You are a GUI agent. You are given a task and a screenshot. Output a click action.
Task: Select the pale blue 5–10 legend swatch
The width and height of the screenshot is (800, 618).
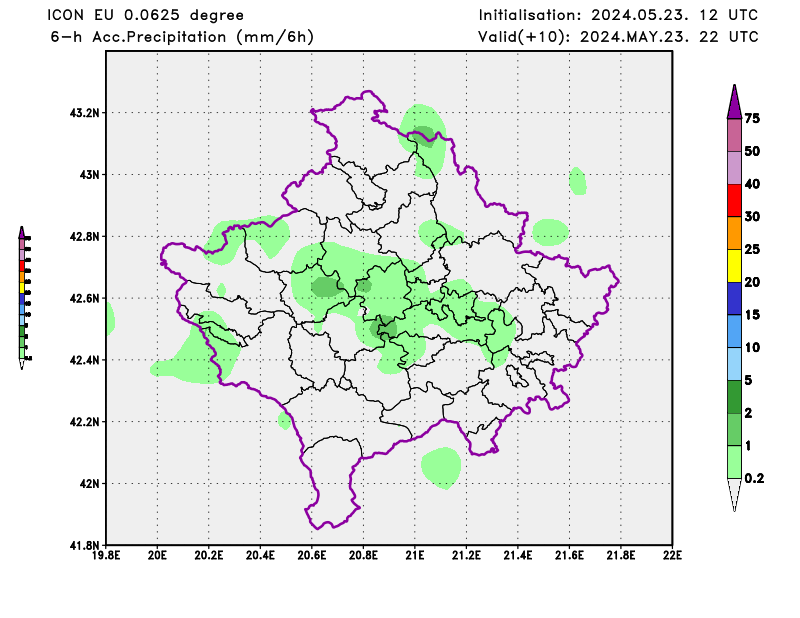[734, 364]
